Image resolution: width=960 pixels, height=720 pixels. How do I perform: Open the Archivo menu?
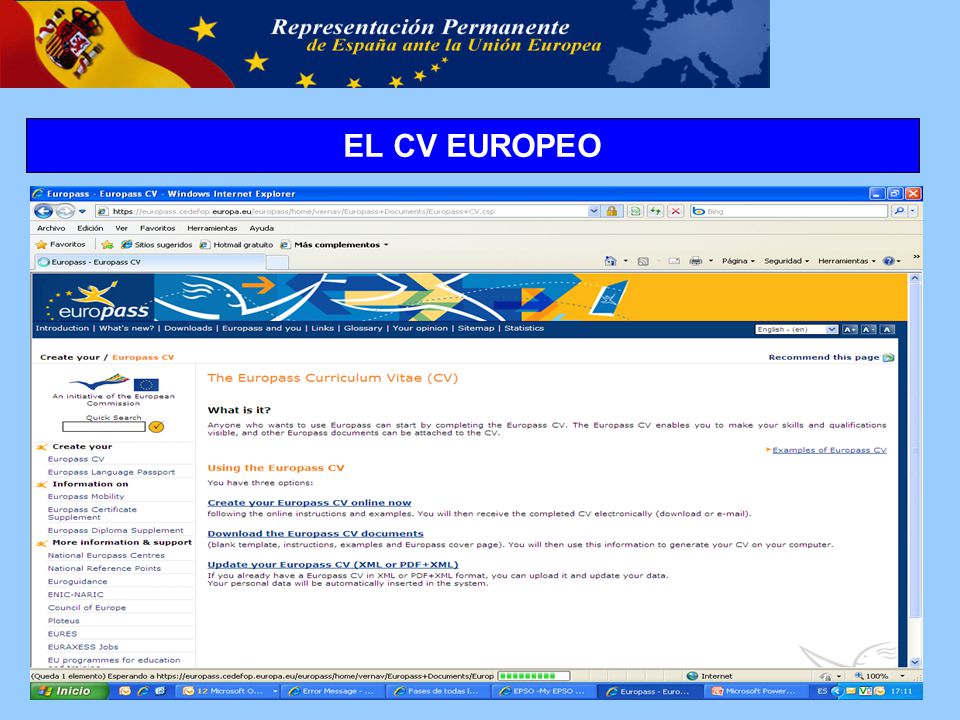coord(51,228)
